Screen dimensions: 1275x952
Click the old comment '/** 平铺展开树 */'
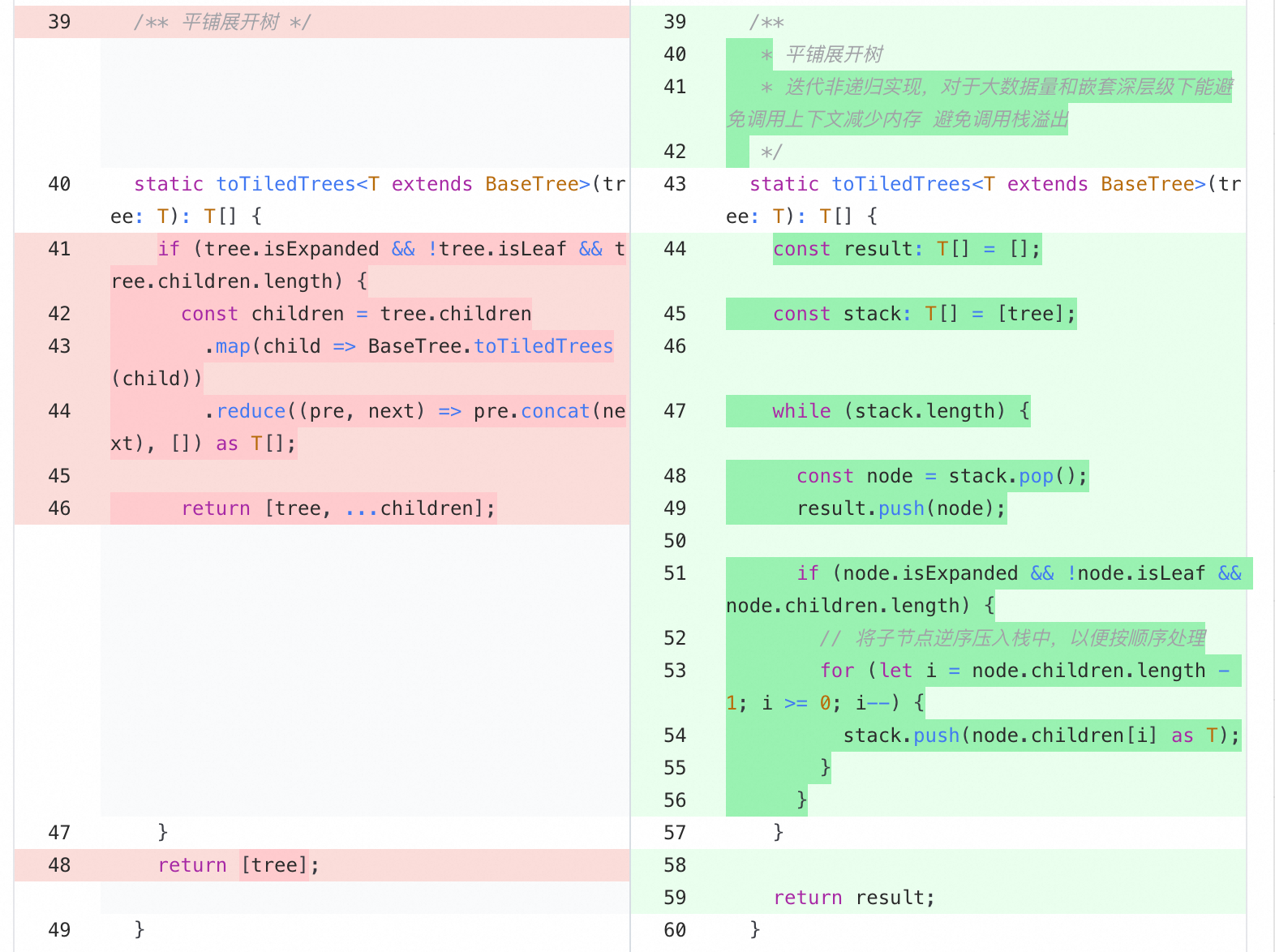point(222,22)
